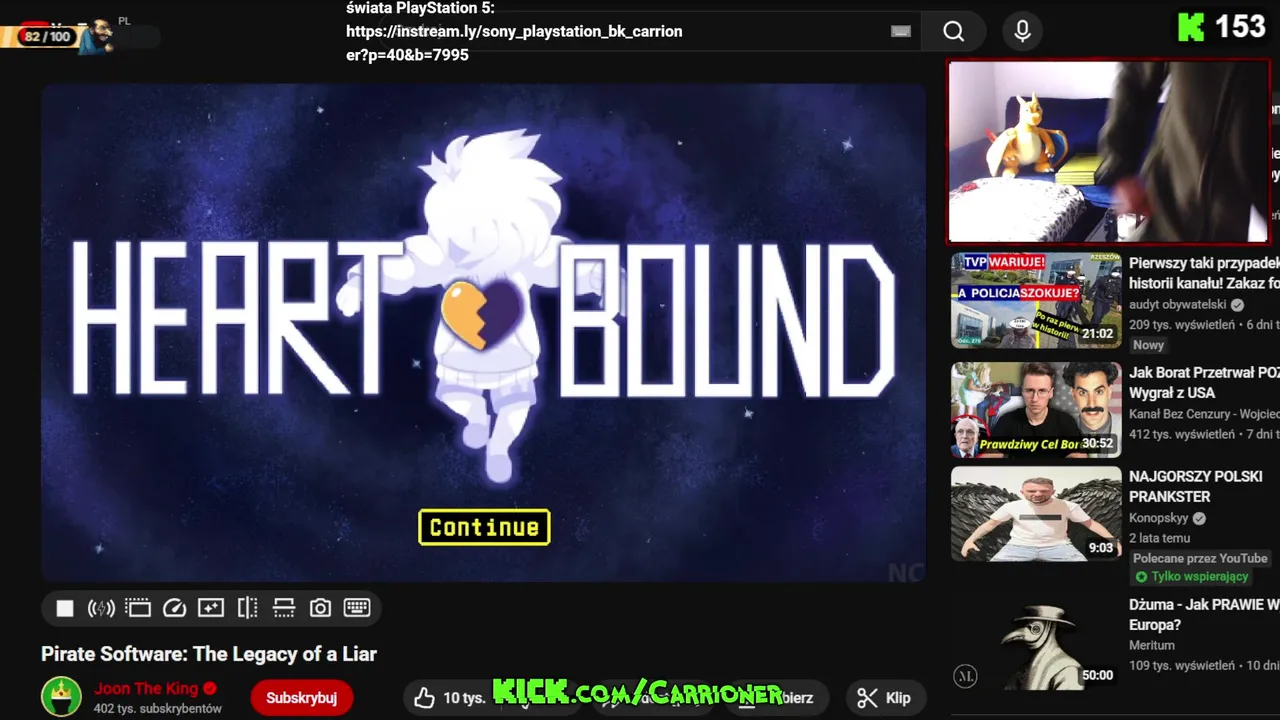Click the 402 tys. subskrybentów text
Screen dimensions: 1280x720
pos(158,709)
